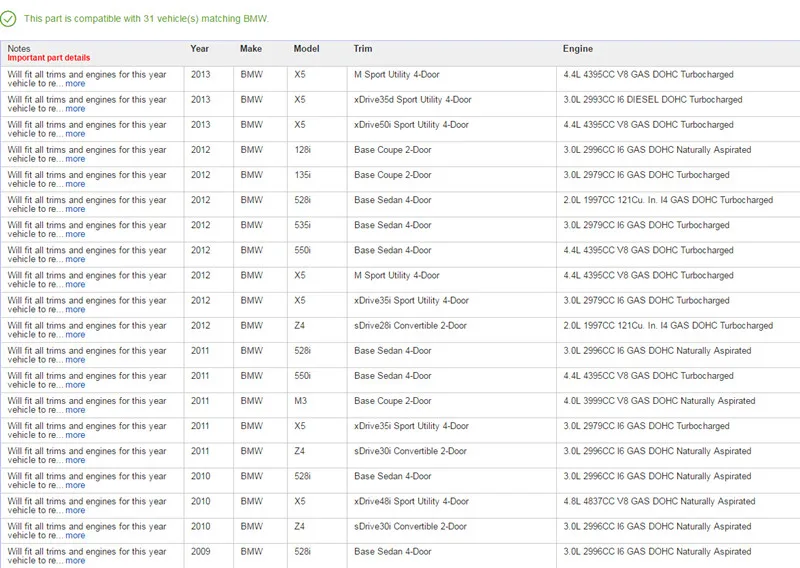Click the '2009' year cell
Image resolution: width=800 pixels, height=568 pixels.
(201, 551)
